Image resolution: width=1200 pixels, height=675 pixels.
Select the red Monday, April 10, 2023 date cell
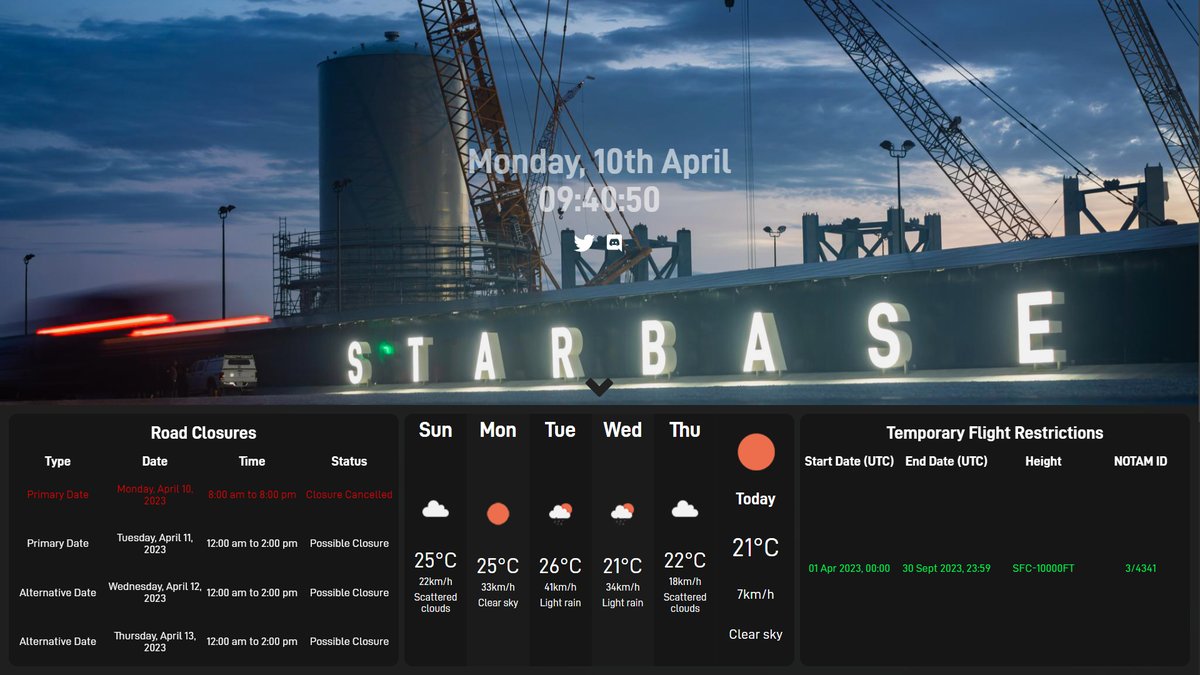coord(155,494)
